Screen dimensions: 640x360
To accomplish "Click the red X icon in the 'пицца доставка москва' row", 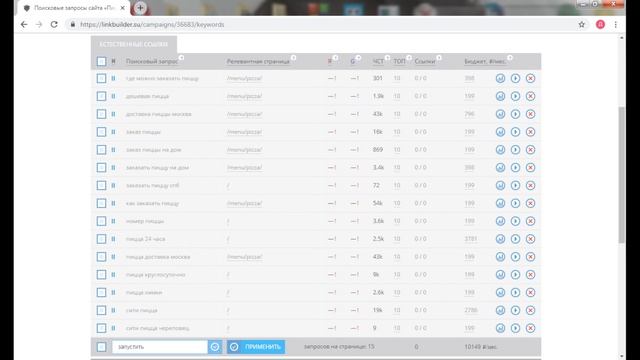I will (x=531, y=257).
